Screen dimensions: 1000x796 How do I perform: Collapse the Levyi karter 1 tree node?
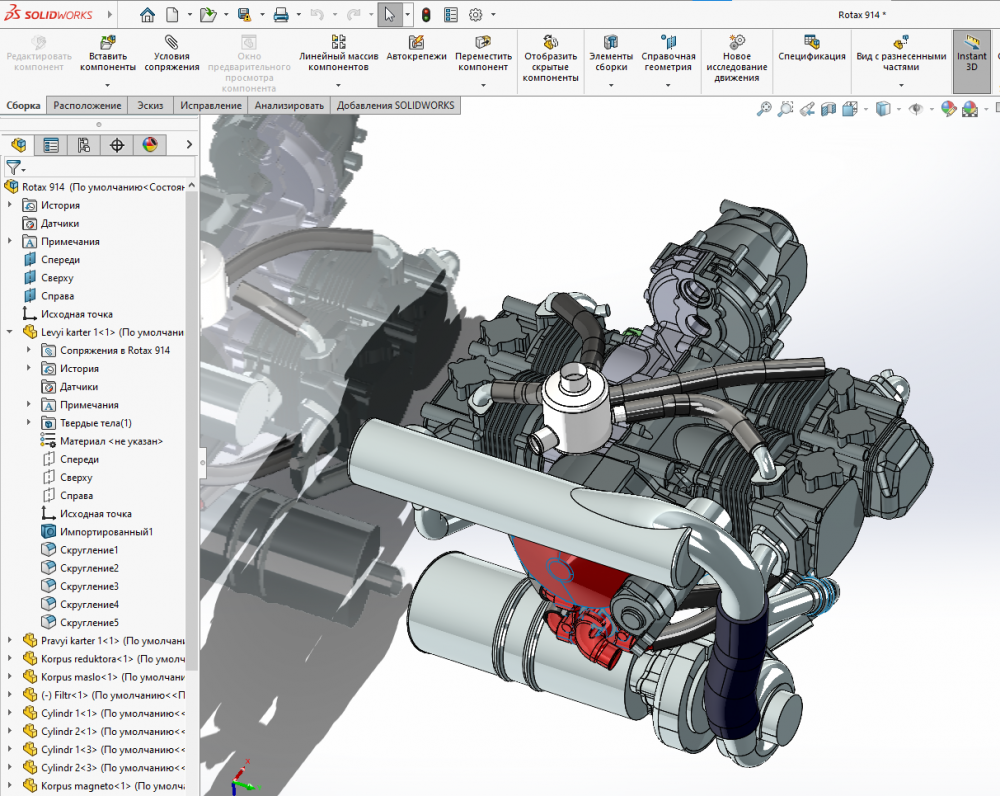point(10,332)
